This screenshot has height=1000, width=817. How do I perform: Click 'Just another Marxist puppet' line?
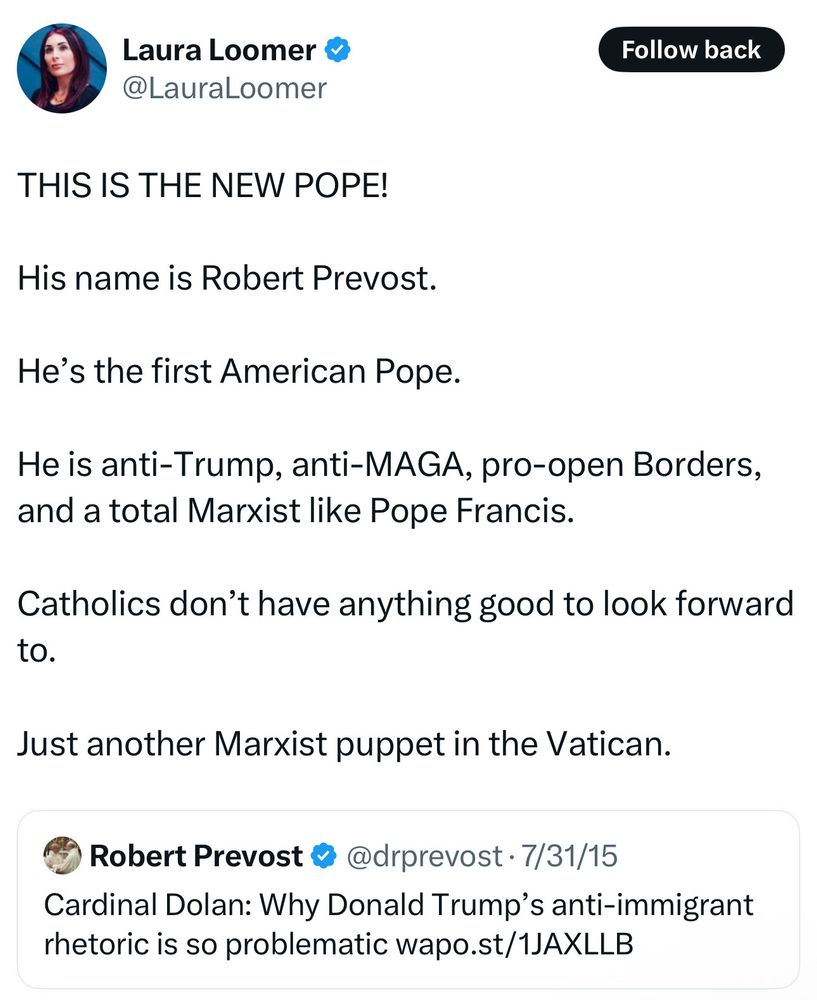tap(342, 743)
